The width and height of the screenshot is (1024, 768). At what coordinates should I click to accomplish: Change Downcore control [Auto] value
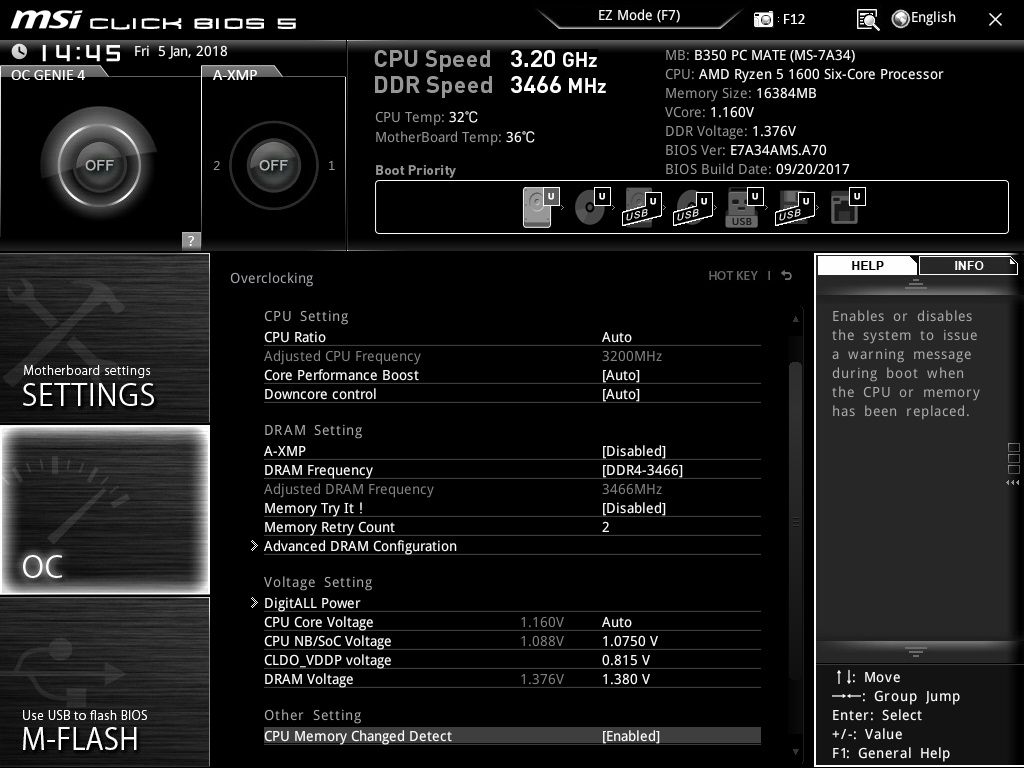(x=620, y=394)
